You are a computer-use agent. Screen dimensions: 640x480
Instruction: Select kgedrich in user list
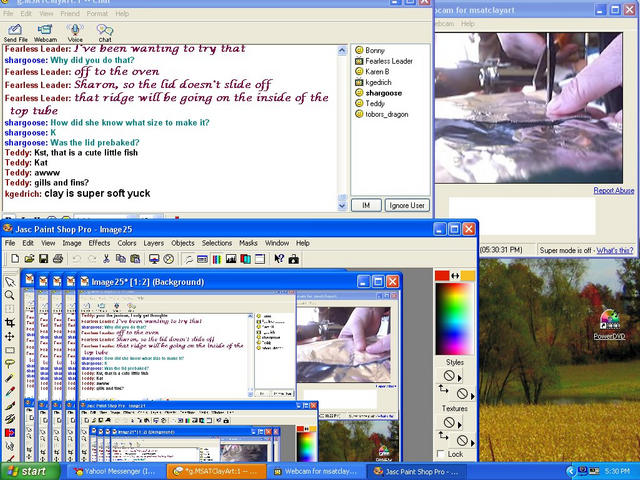point(373,82)
